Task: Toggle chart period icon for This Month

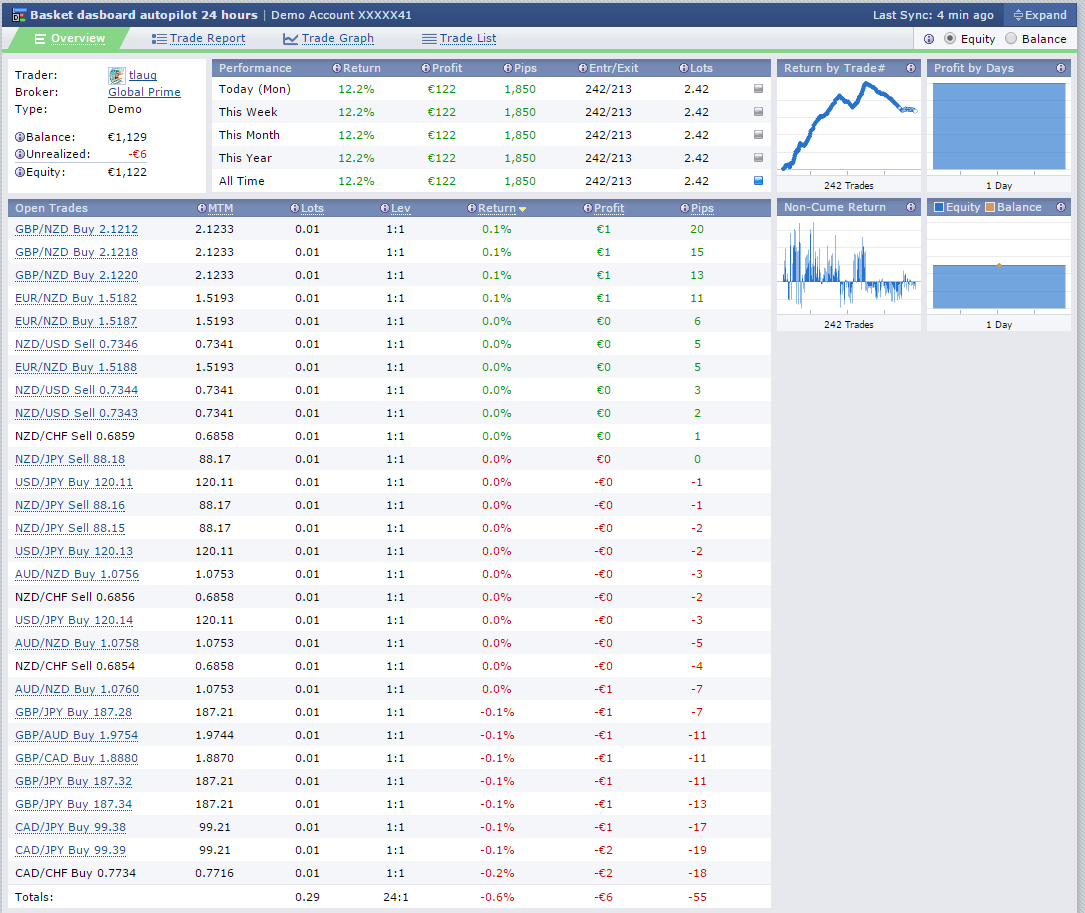Action: point(758,135)
